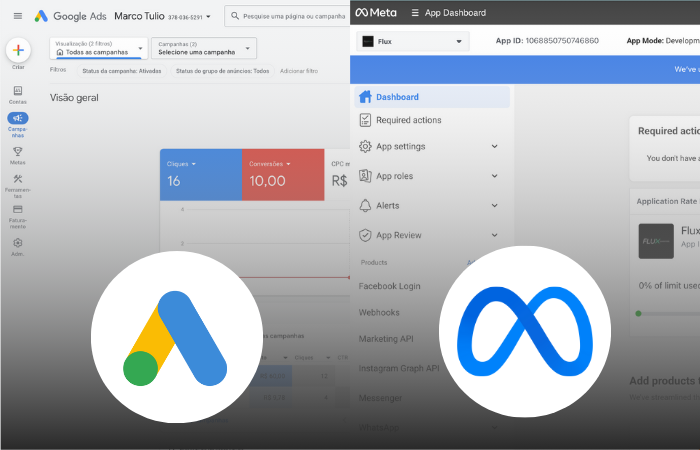
Task: Click the App Review shield icon
Action: click(365, 235)
